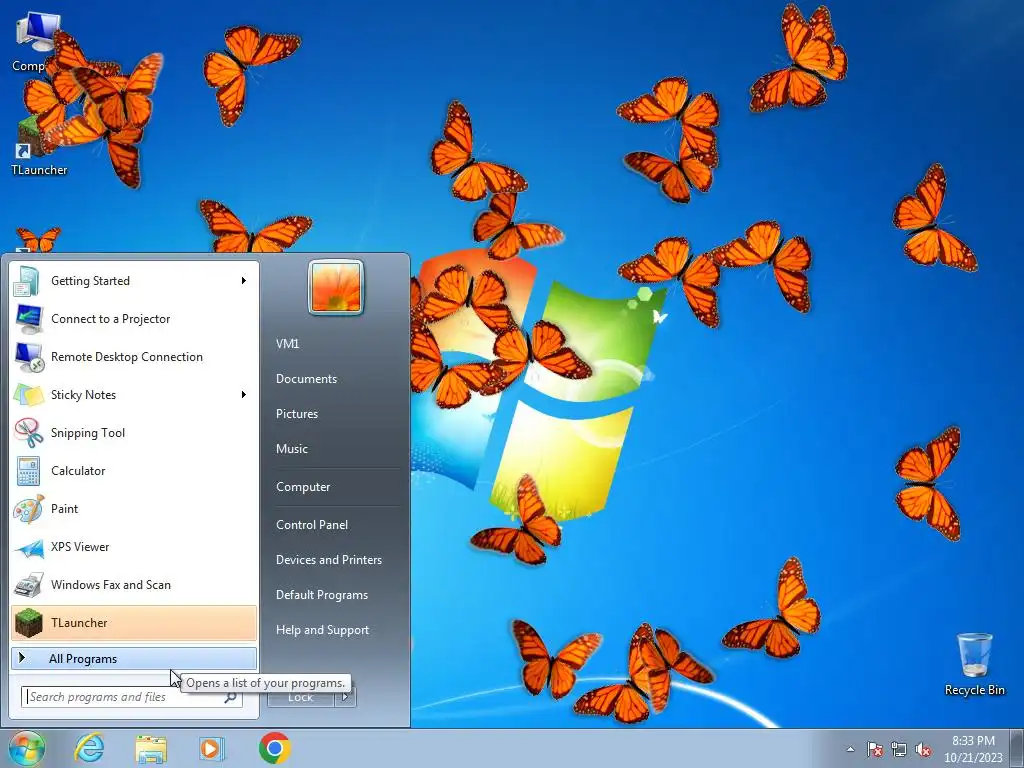Open Pictures from Start menu
Screen dimensions: 1024x768
coord(296,414)
